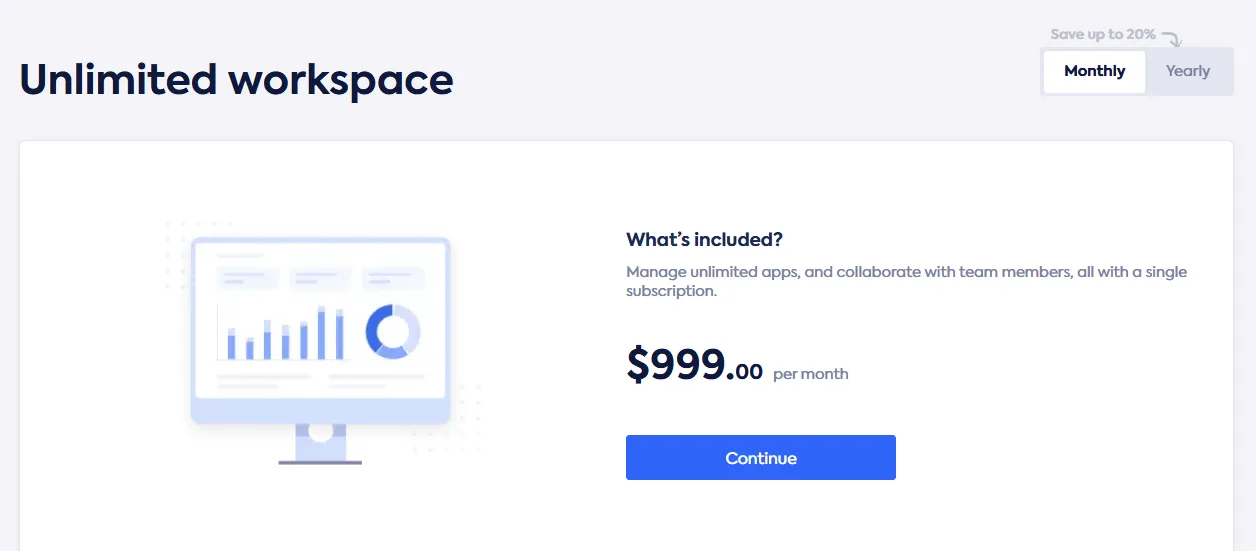Click the curved arrow beside Save up to 20%

1171,37
